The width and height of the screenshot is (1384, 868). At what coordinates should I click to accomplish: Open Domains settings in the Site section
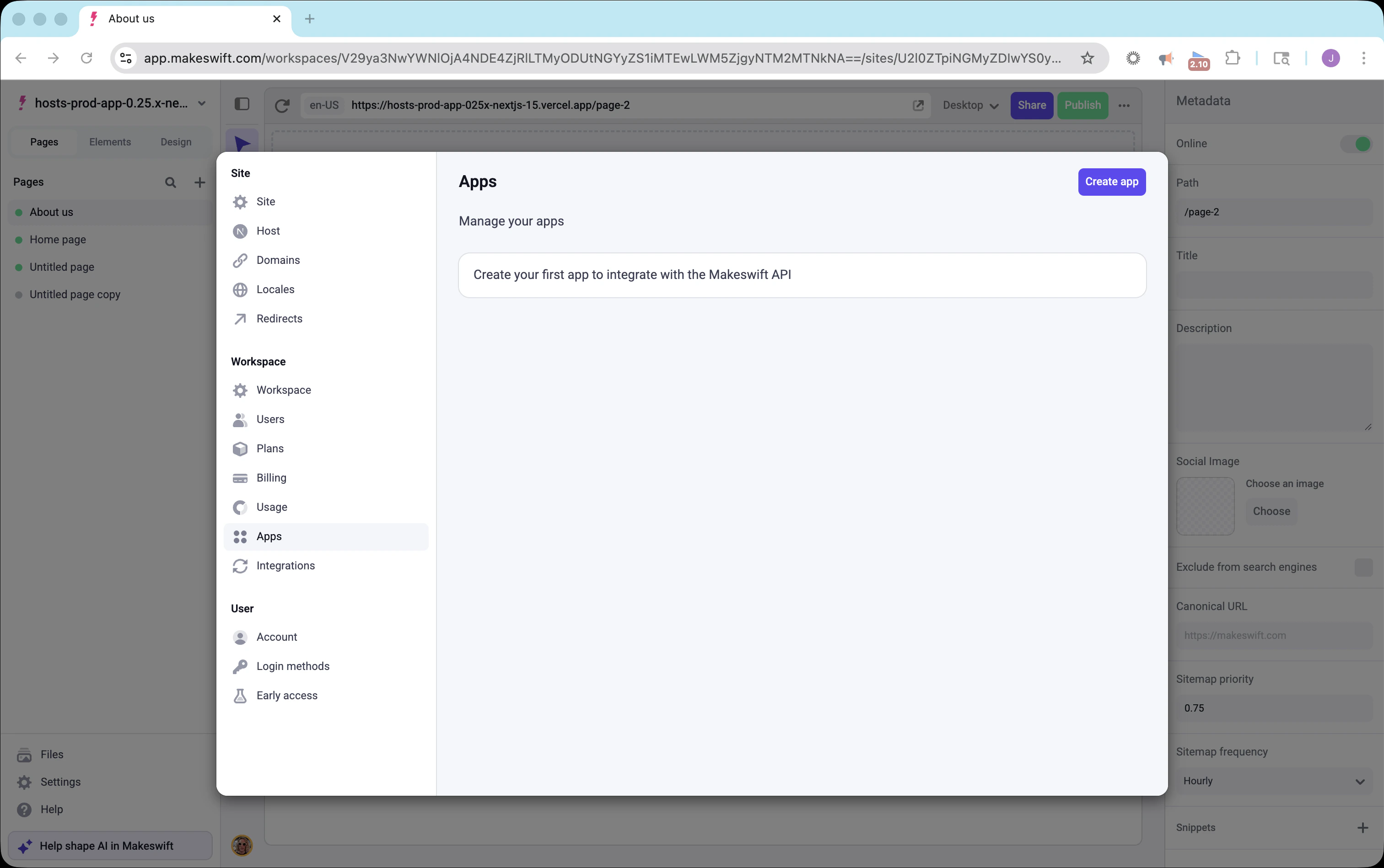[278, 259]
